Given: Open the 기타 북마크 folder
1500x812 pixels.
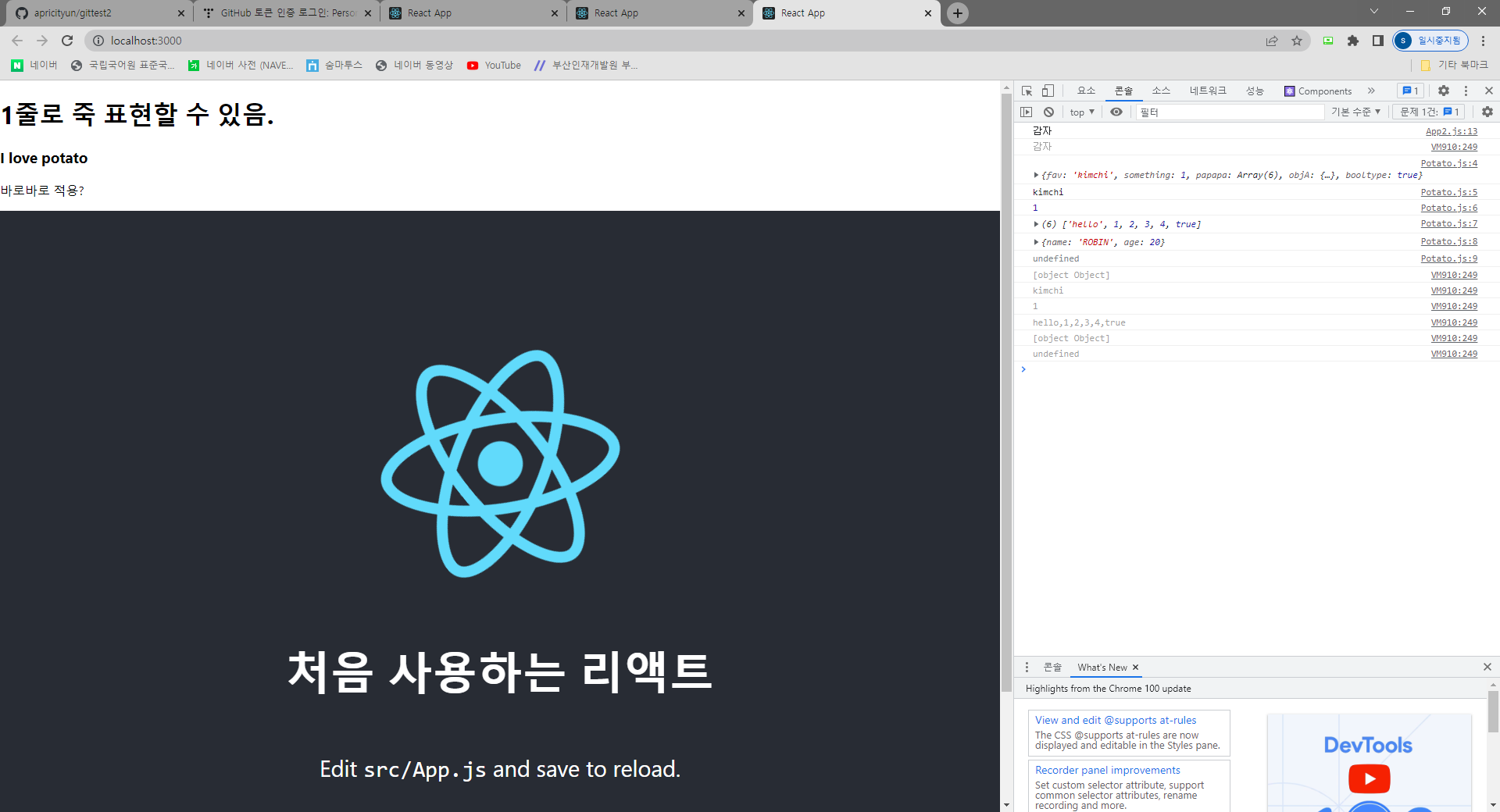Looking at the screenshot, I should point(1454,66).
